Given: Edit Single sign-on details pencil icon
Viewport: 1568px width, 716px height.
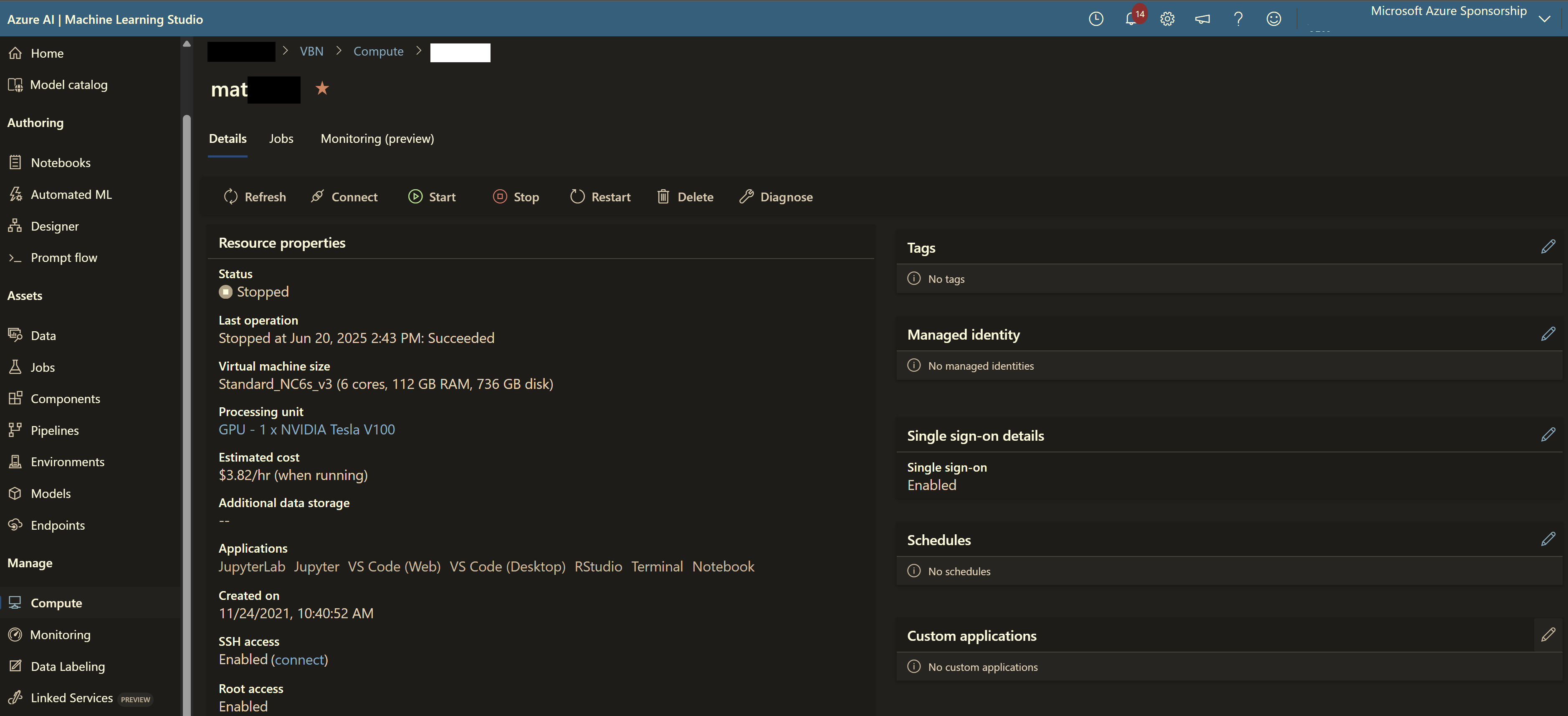Looking at the screenshot, I should tap(1548, 435).
